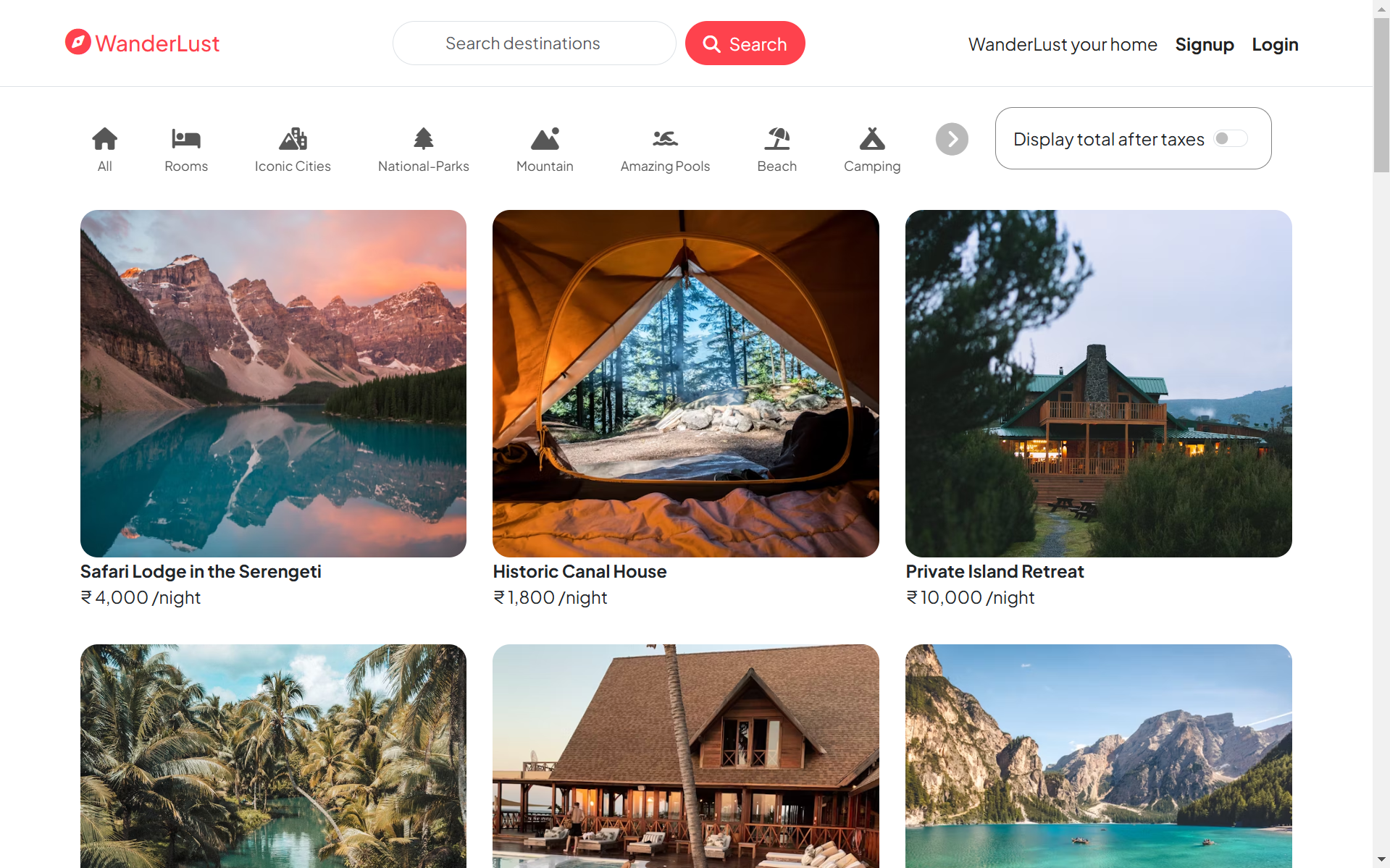Click the WanderLust compass logo icon

[x=78, y=42]
